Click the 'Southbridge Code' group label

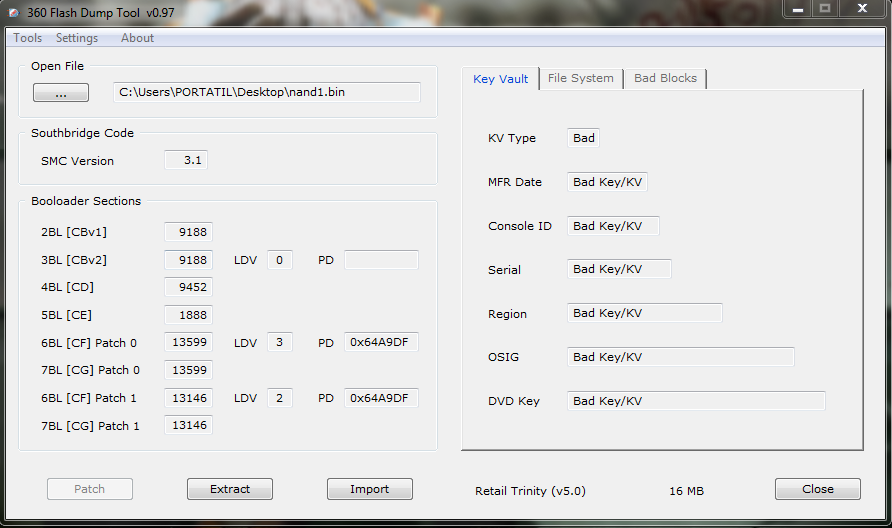click(x=82, y=133)
